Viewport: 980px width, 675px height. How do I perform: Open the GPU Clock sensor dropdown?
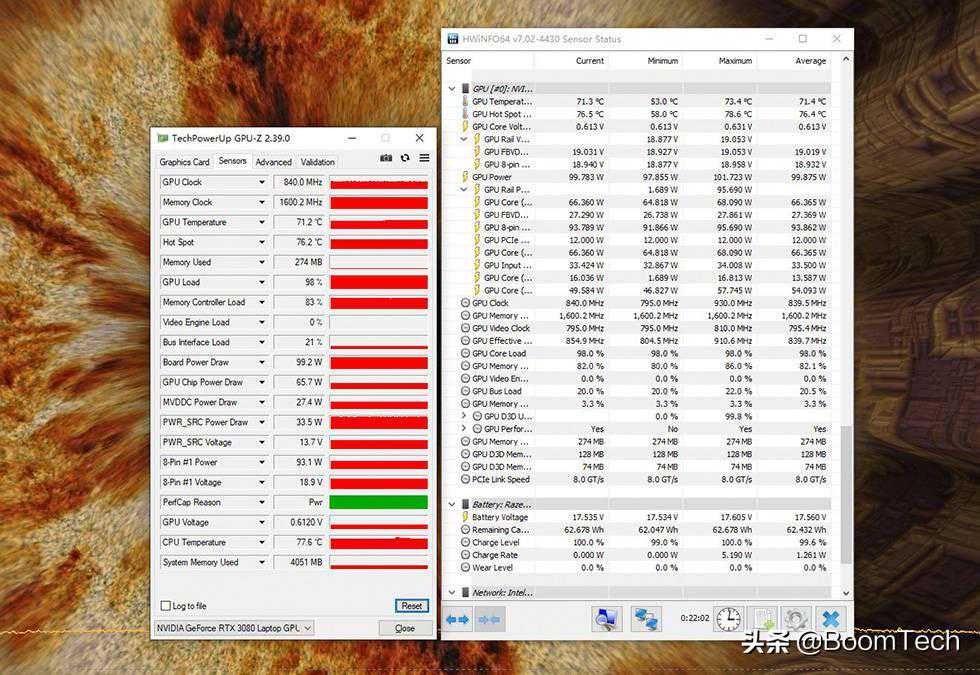(262, 182)
